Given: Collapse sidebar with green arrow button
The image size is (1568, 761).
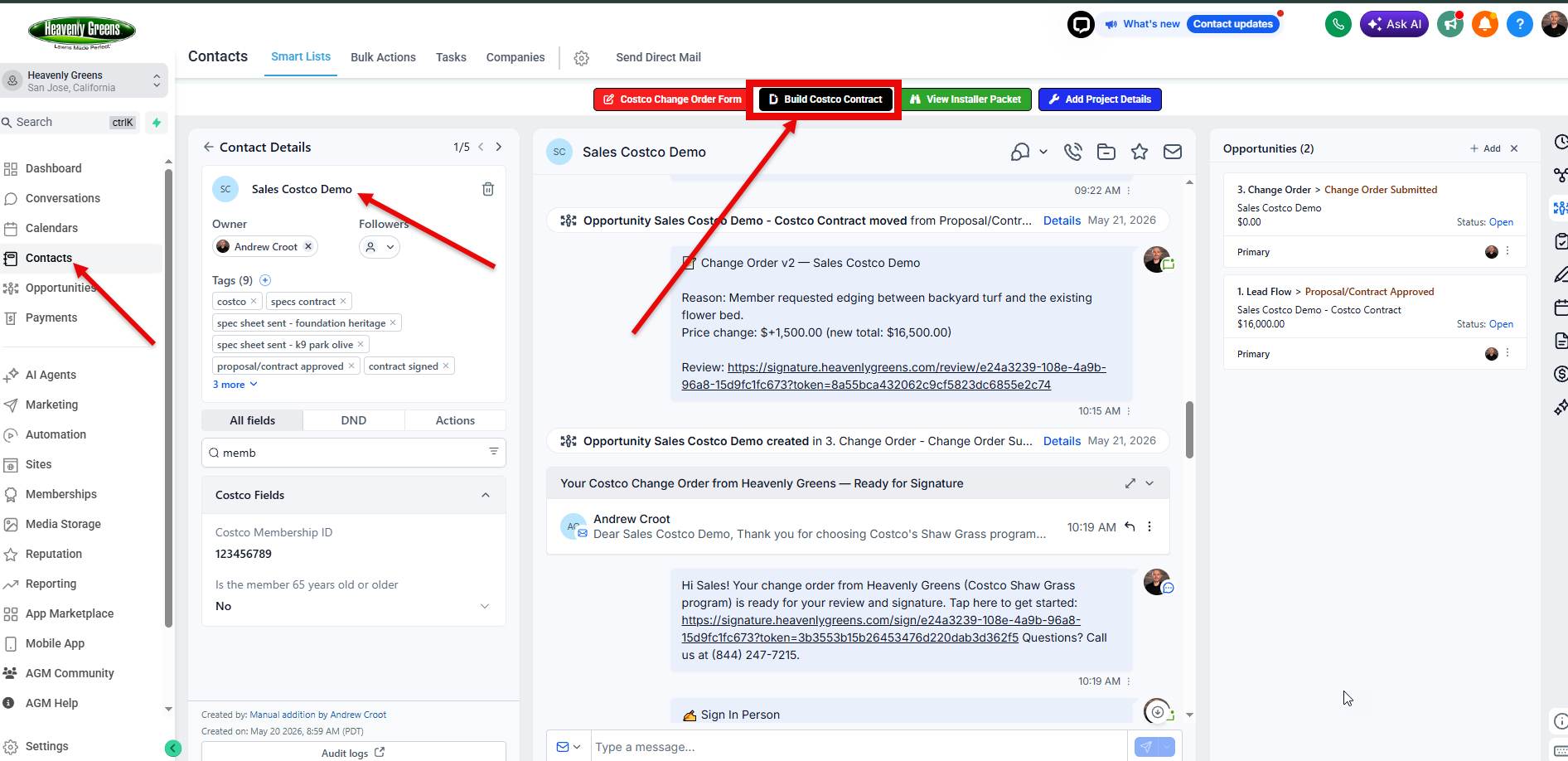Looking at the screenshot, I should click(172, 749).
